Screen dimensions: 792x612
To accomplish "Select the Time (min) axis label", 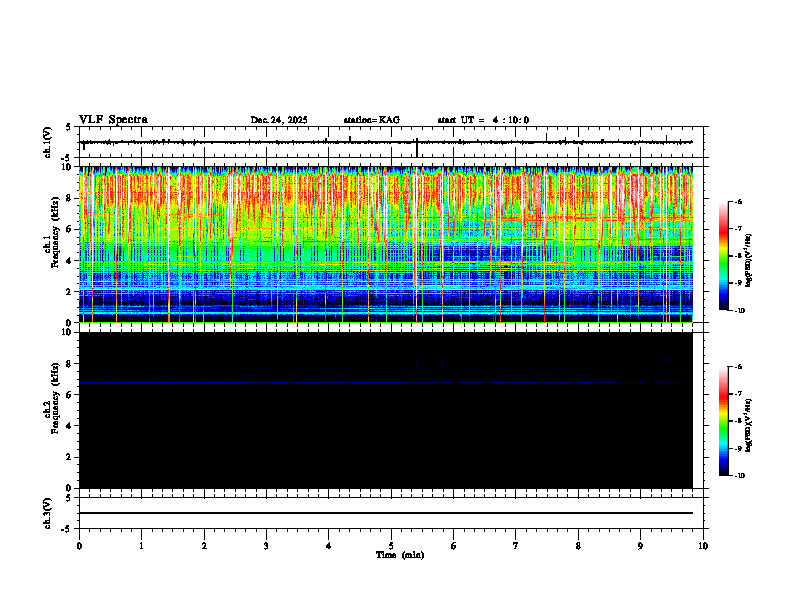I will pos(400,555).
